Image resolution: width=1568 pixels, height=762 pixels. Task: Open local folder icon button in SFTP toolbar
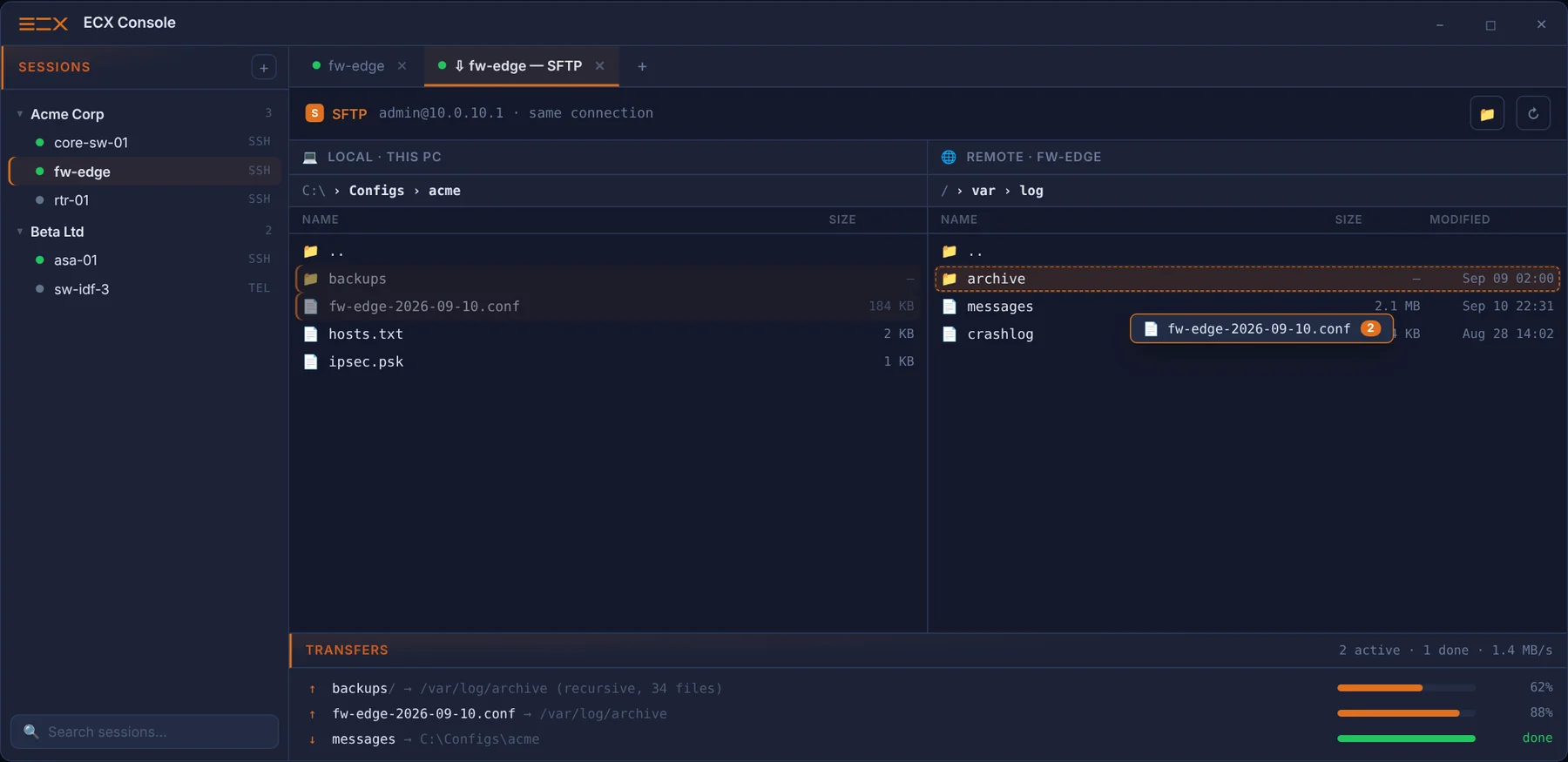coord(1487,113)
